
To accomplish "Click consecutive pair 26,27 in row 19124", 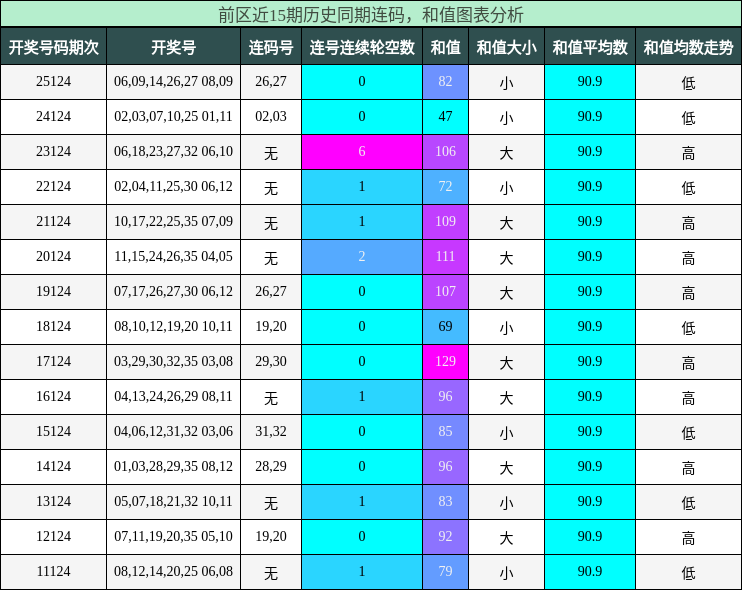I will tap(271, 291).
